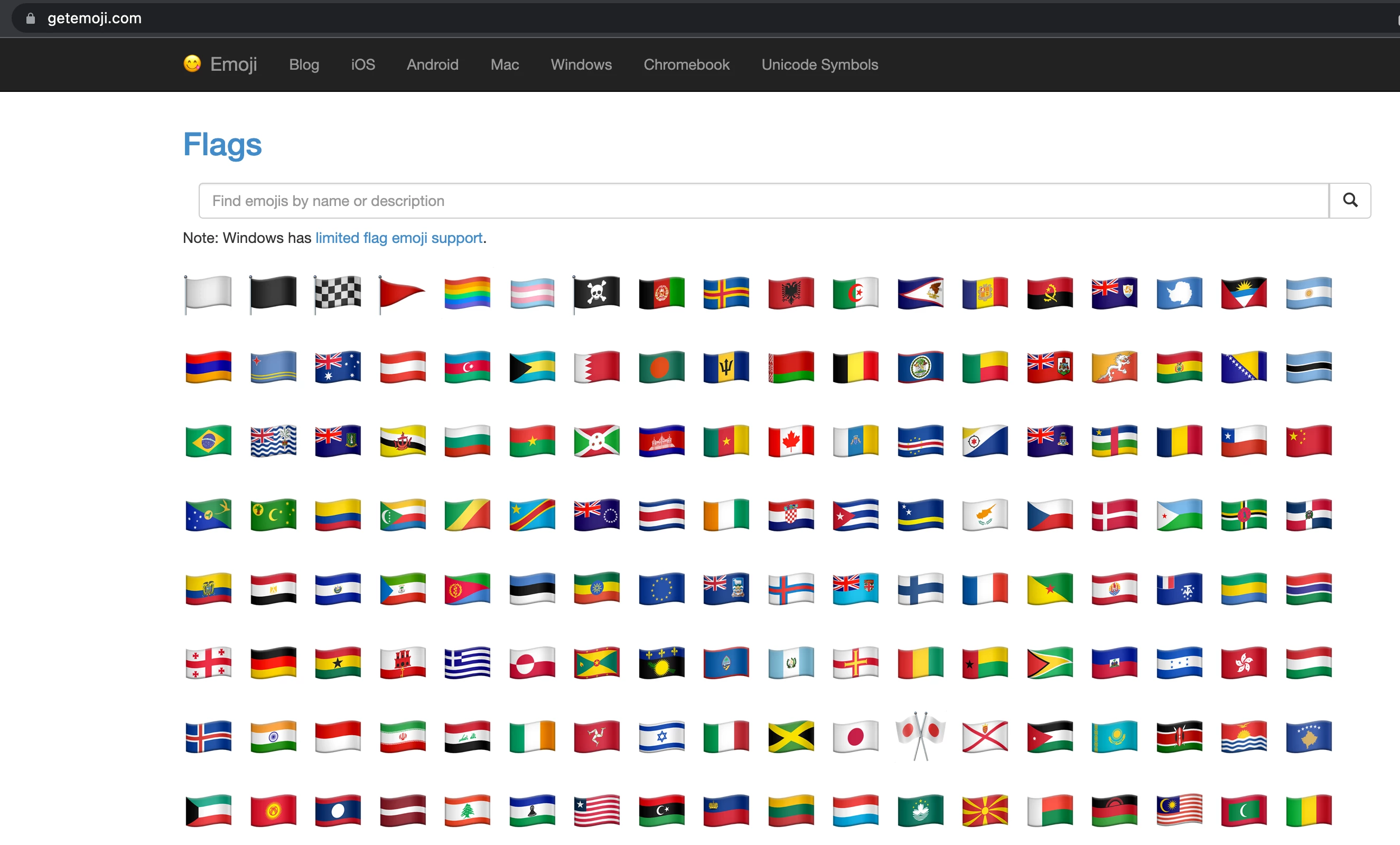Select the rainbow flag emoji
Image resolution: width=1400 pixels, height=845 pixels.
pos(467,293)
